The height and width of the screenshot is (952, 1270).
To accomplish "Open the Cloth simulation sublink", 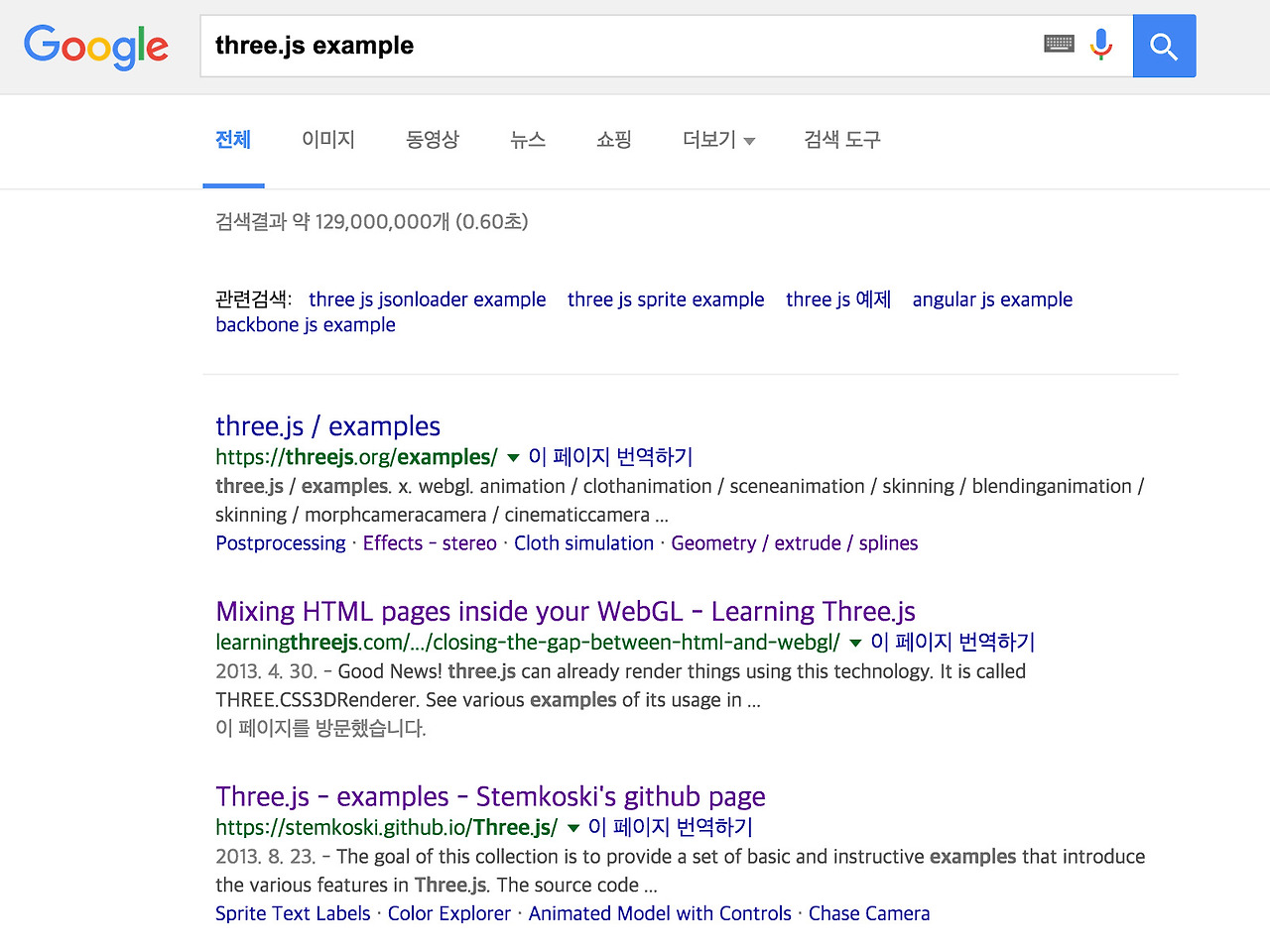I will (583, 542).
